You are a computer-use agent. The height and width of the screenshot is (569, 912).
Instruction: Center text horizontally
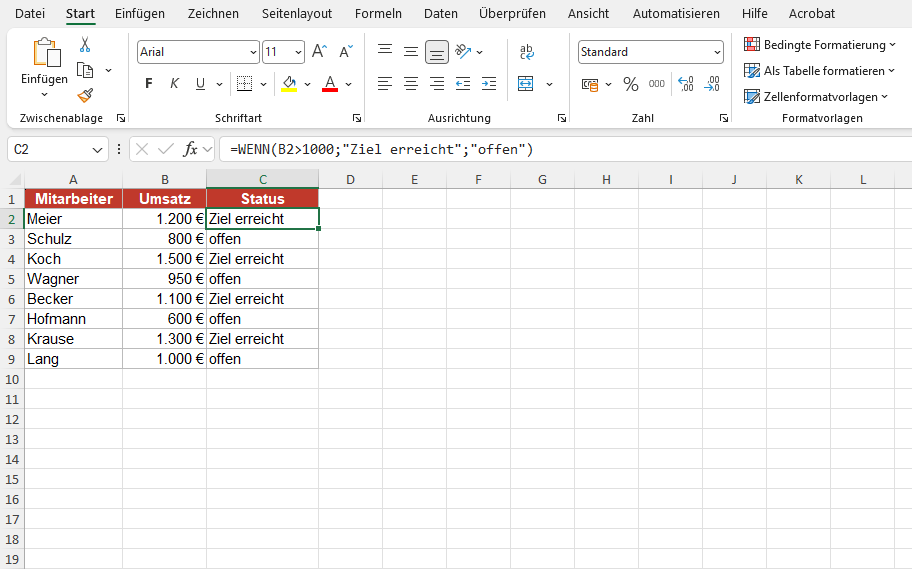tap(411, 84)
